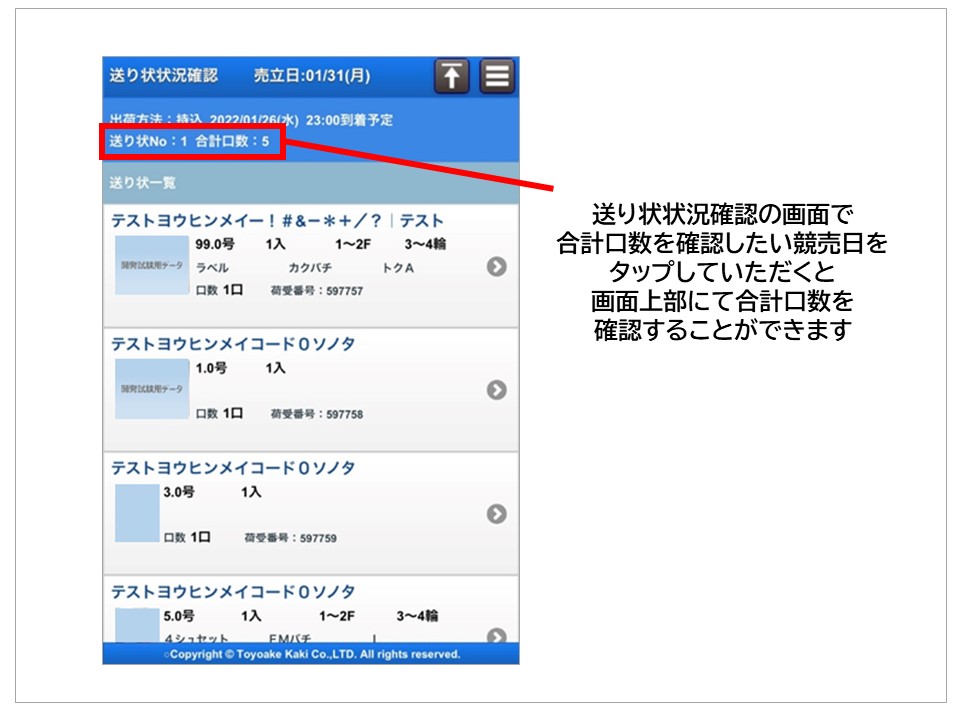Click the 送り状状況確認 header title
This screenshot has height=720, width=960.
pos(163,76)
